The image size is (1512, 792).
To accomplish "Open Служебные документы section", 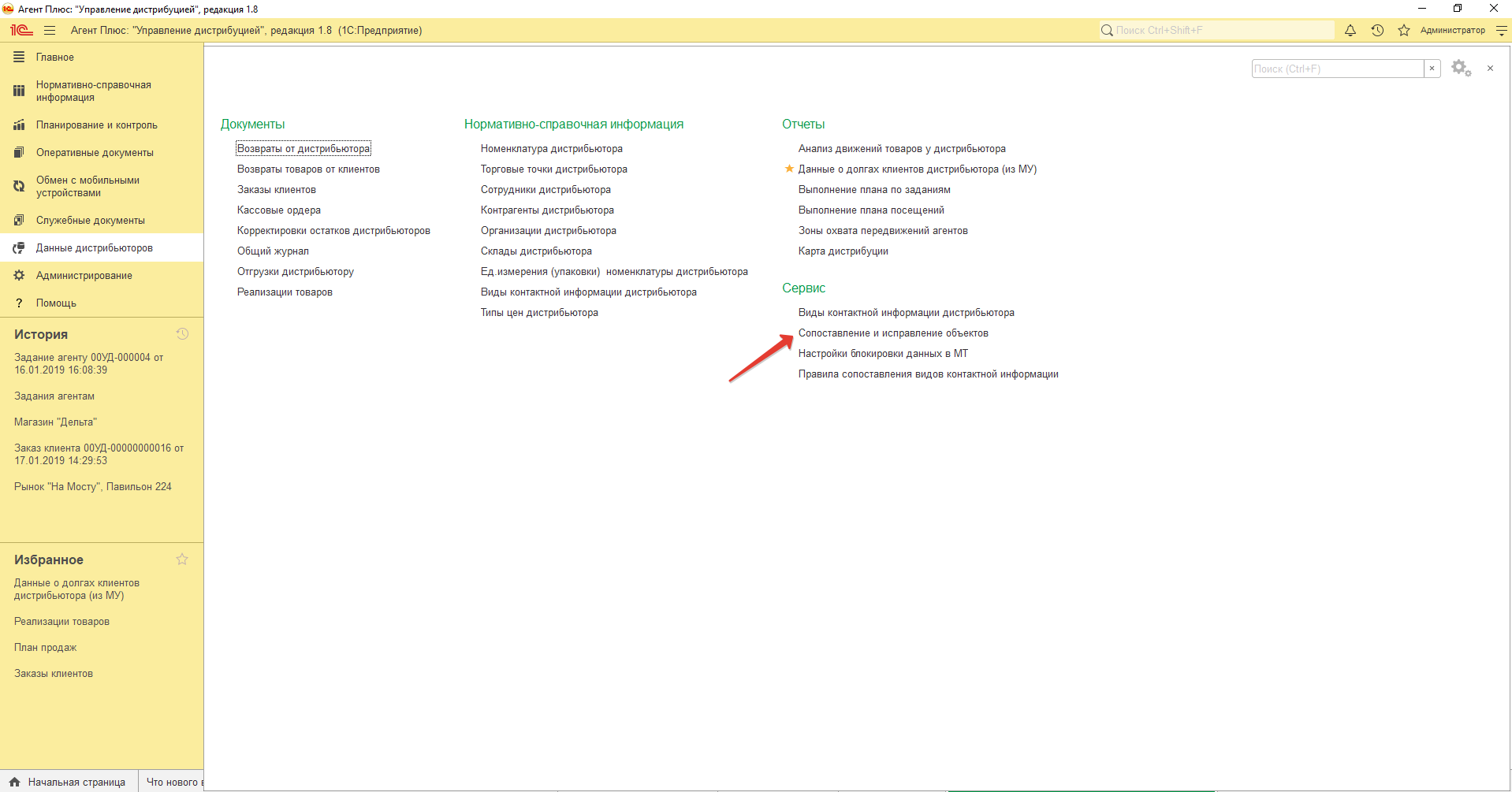I will [x=102, y=220].
